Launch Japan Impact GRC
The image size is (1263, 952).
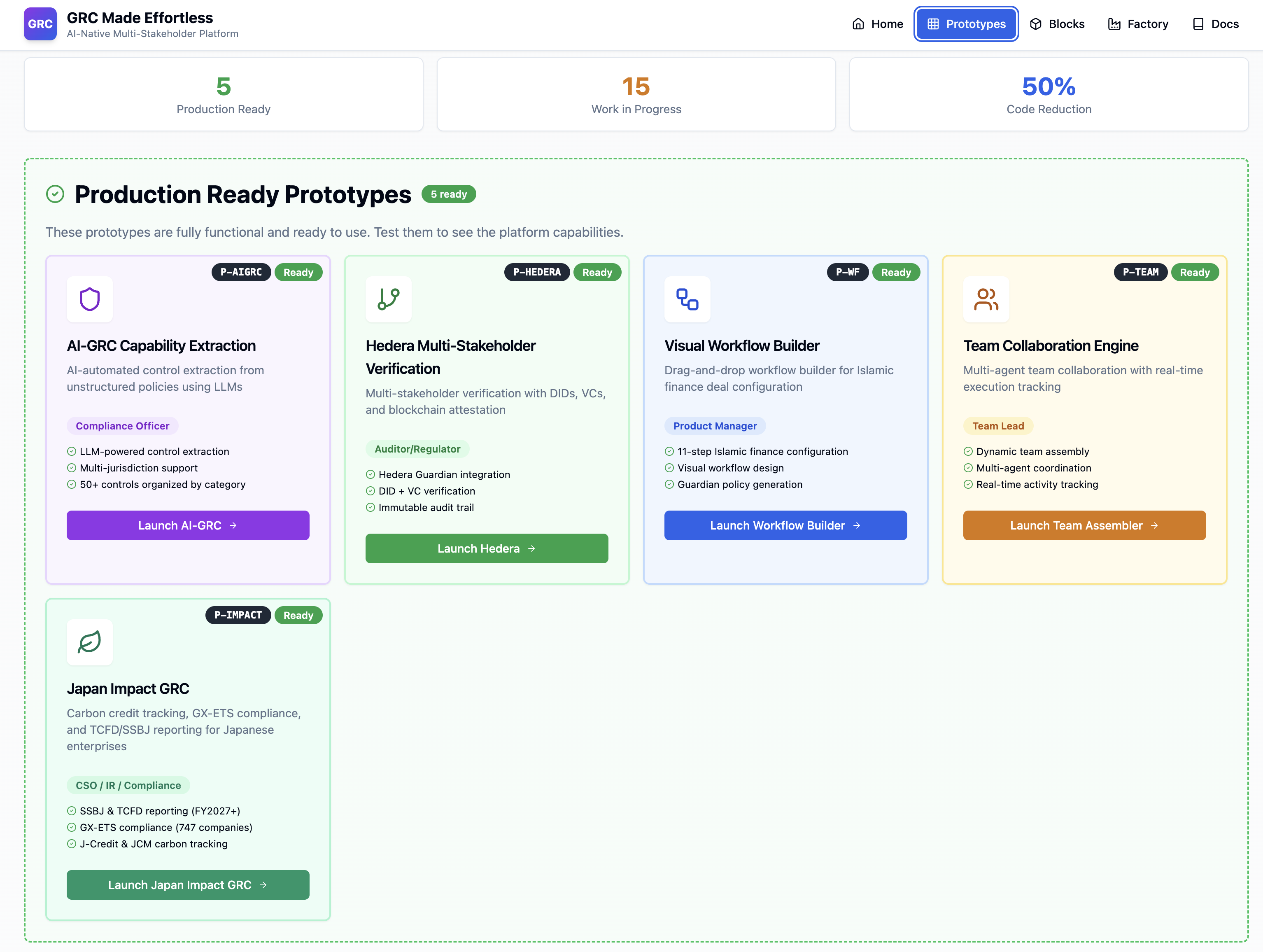187,884
